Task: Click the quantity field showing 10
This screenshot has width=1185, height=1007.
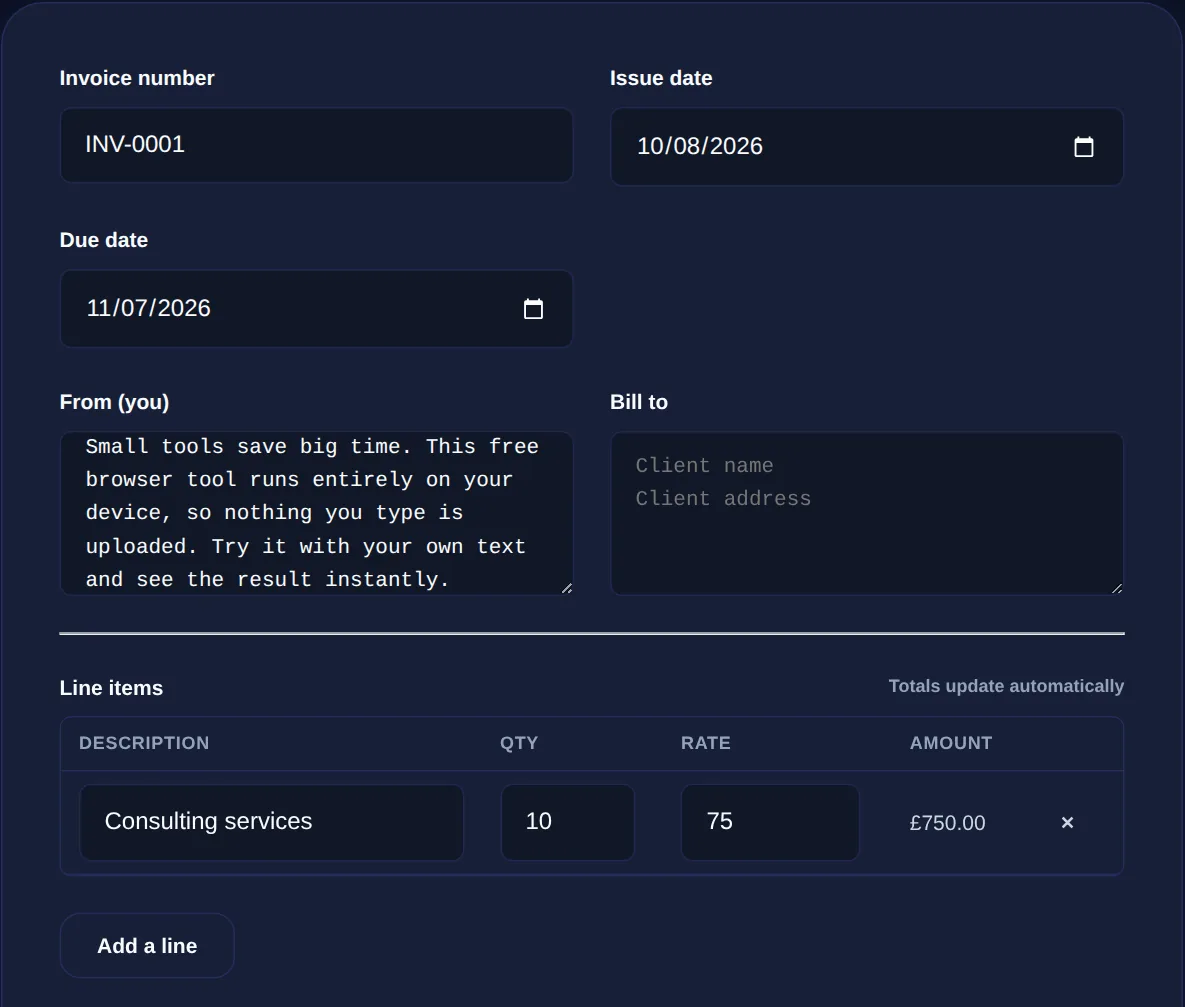Action: click(568, 822)
